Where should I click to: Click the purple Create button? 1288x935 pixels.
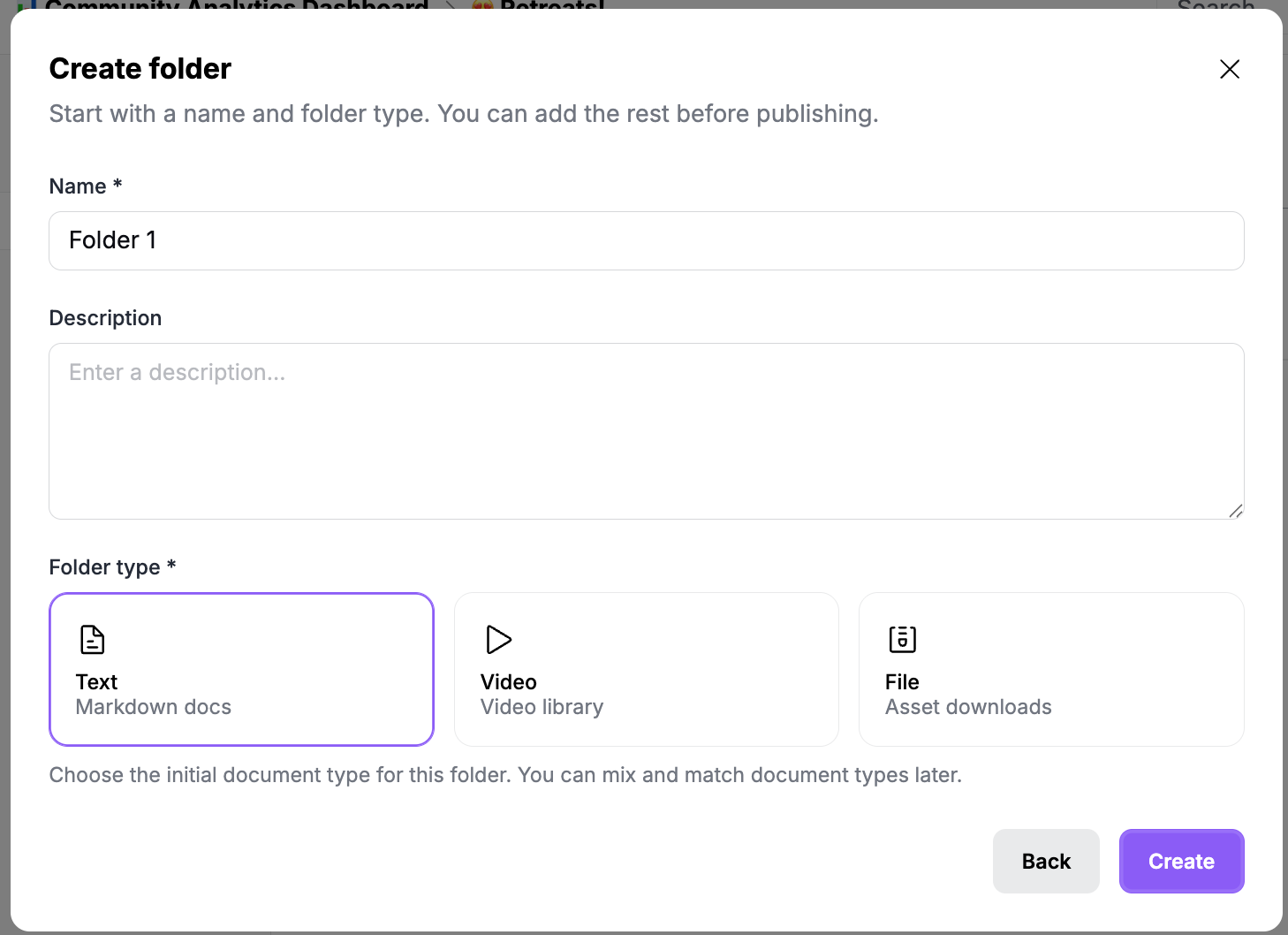pos(1181,861)
